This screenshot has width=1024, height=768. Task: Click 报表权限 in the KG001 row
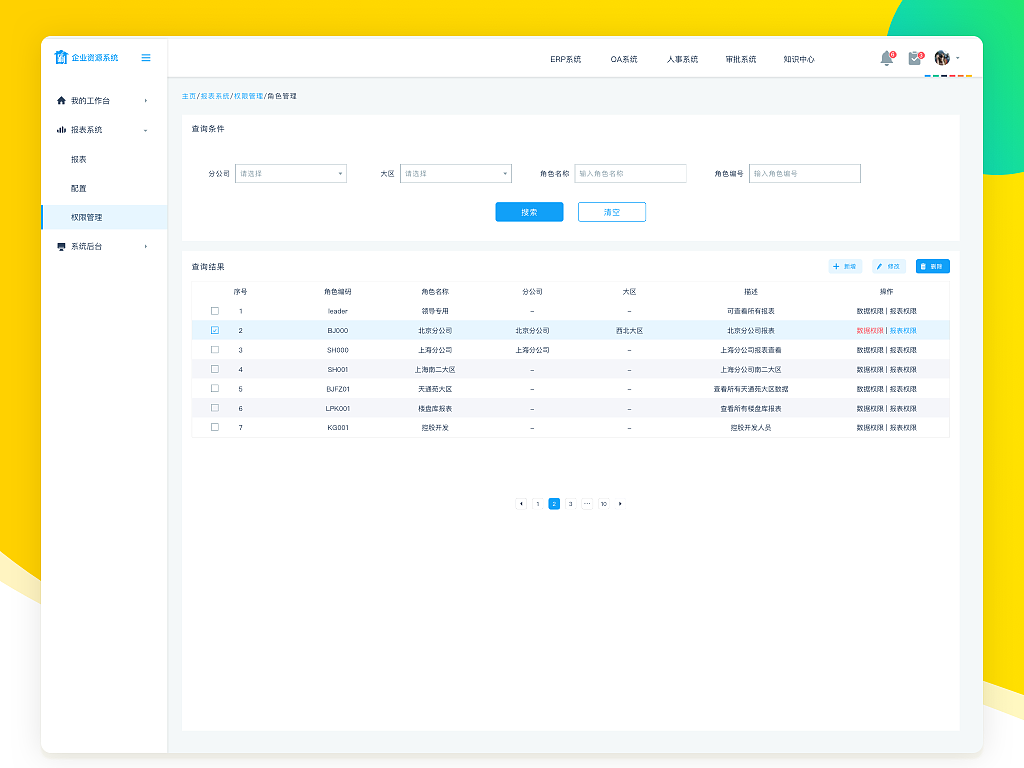tap(903, 428)
